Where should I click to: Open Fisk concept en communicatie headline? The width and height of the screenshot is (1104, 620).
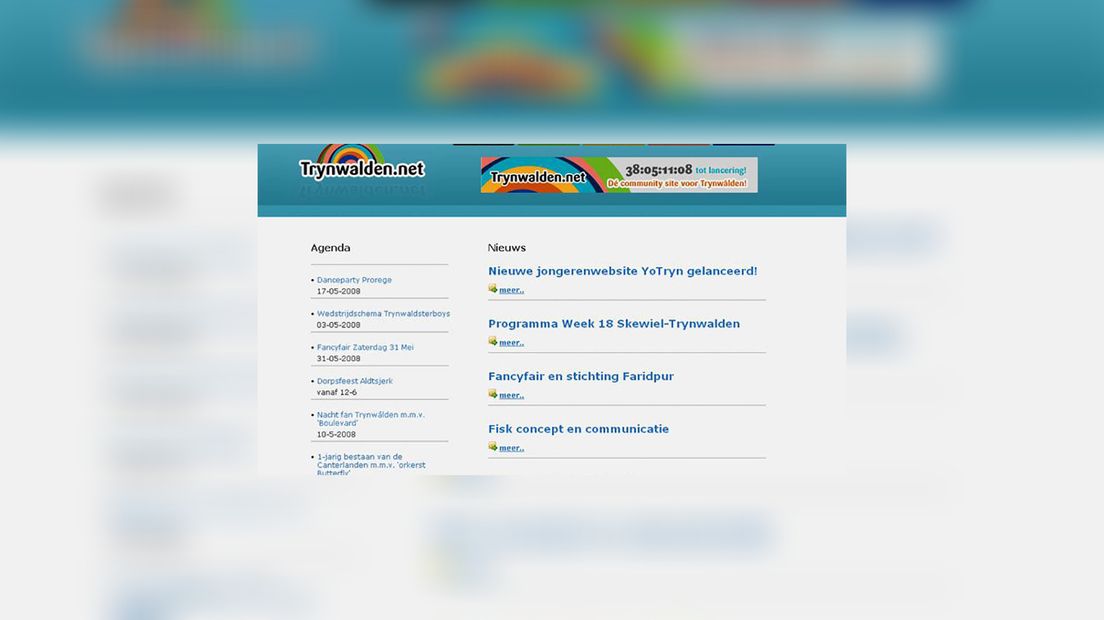pos(578,429)
